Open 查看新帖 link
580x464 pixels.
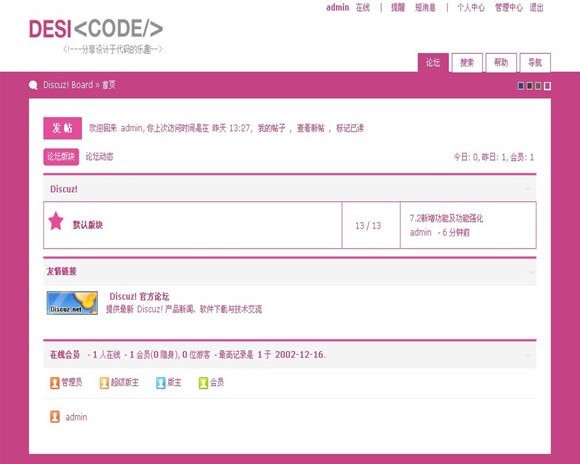click(x=311, y=128)
